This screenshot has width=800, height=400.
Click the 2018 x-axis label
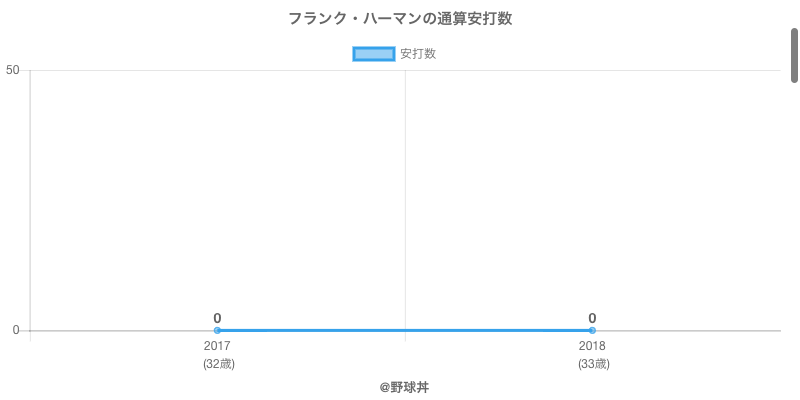592,346
